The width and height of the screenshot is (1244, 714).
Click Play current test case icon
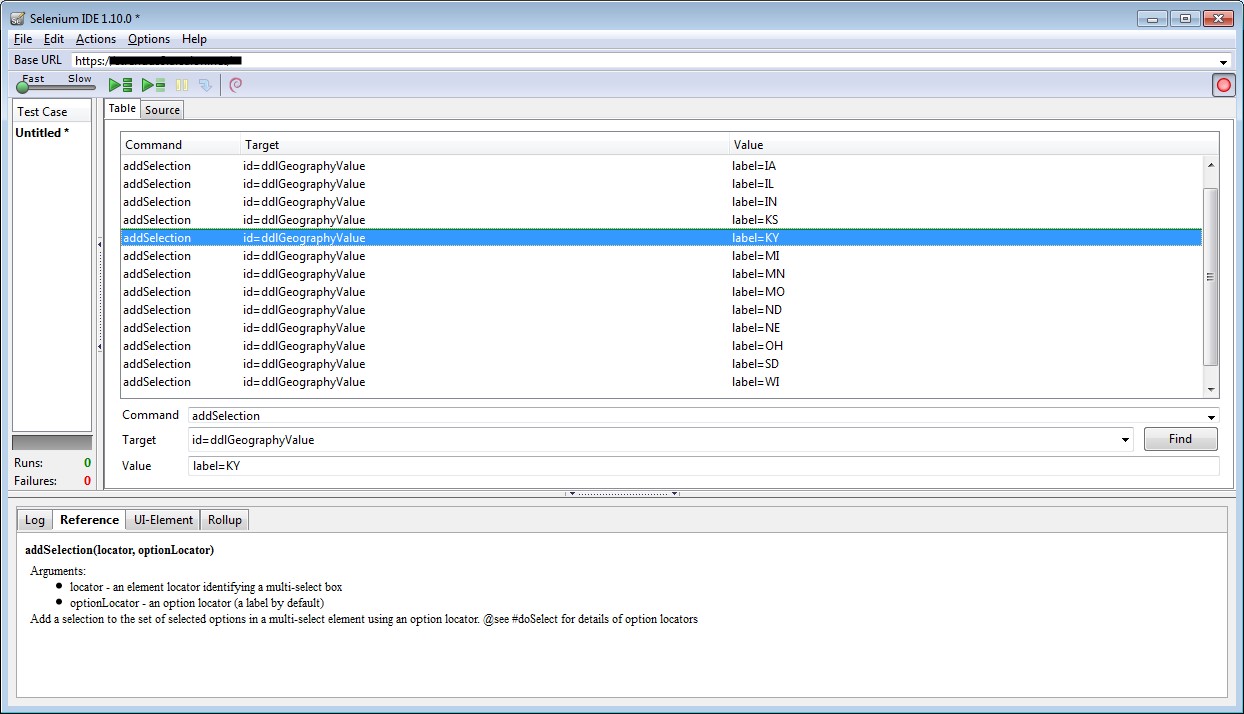(153, 85)
